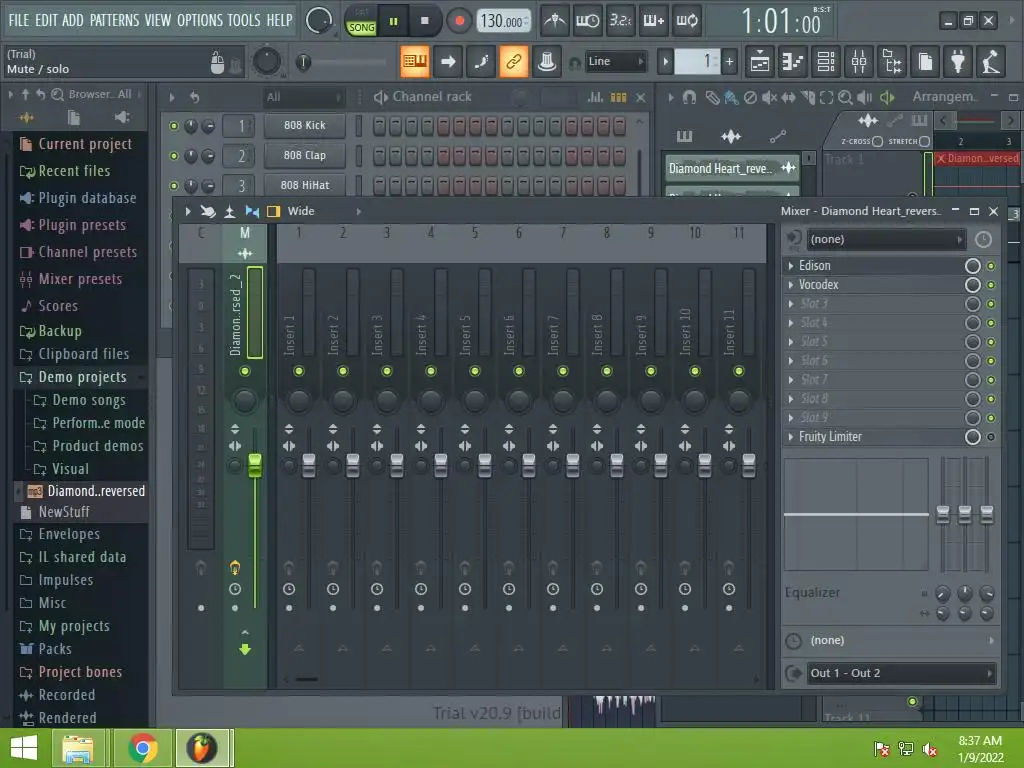Toggle the SONG/PAT mode switch
The width and height of the screenshot is (1024, 768).
click(x=361, y=21)
